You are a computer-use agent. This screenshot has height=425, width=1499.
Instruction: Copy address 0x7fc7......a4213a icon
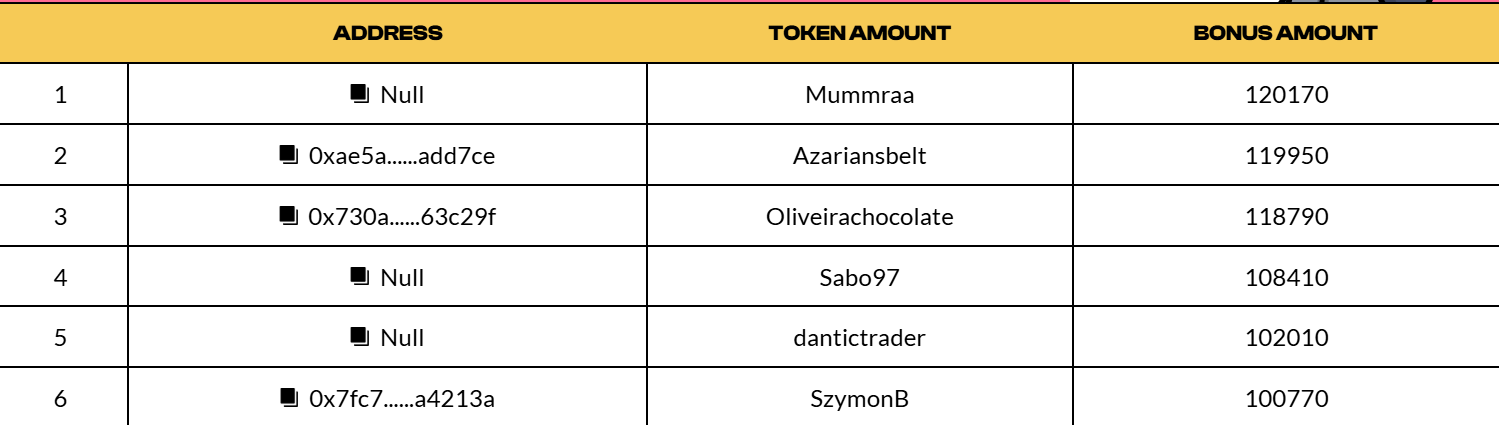[289, 398]
